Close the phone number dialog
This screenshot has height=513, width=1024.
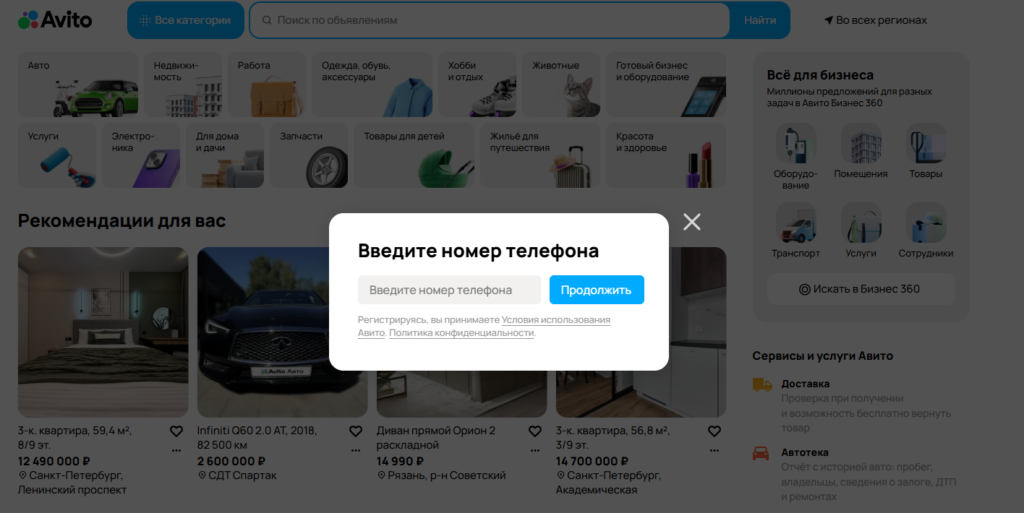tap(692, 222)
